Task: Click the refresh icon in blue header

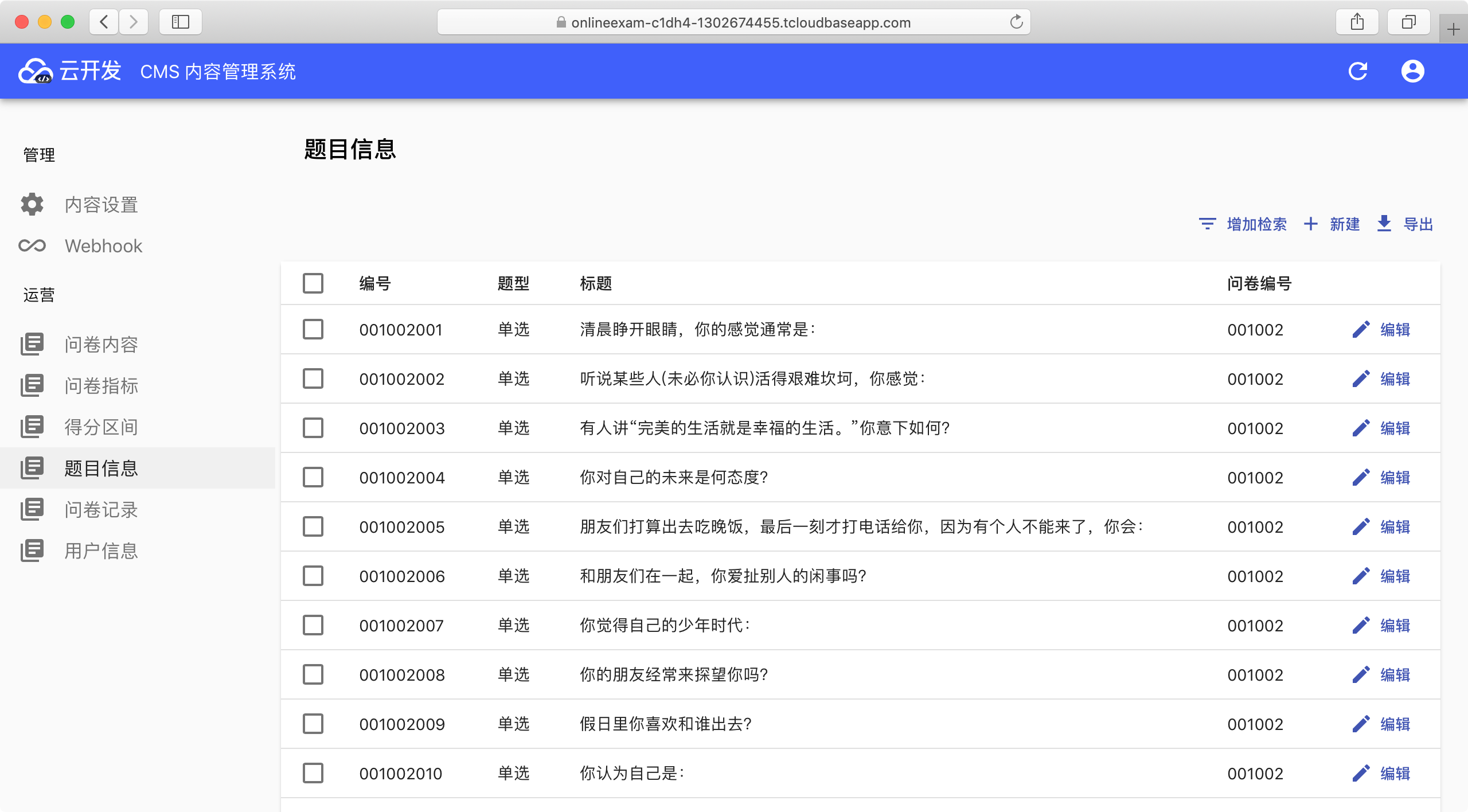Action: [1357, 71]
